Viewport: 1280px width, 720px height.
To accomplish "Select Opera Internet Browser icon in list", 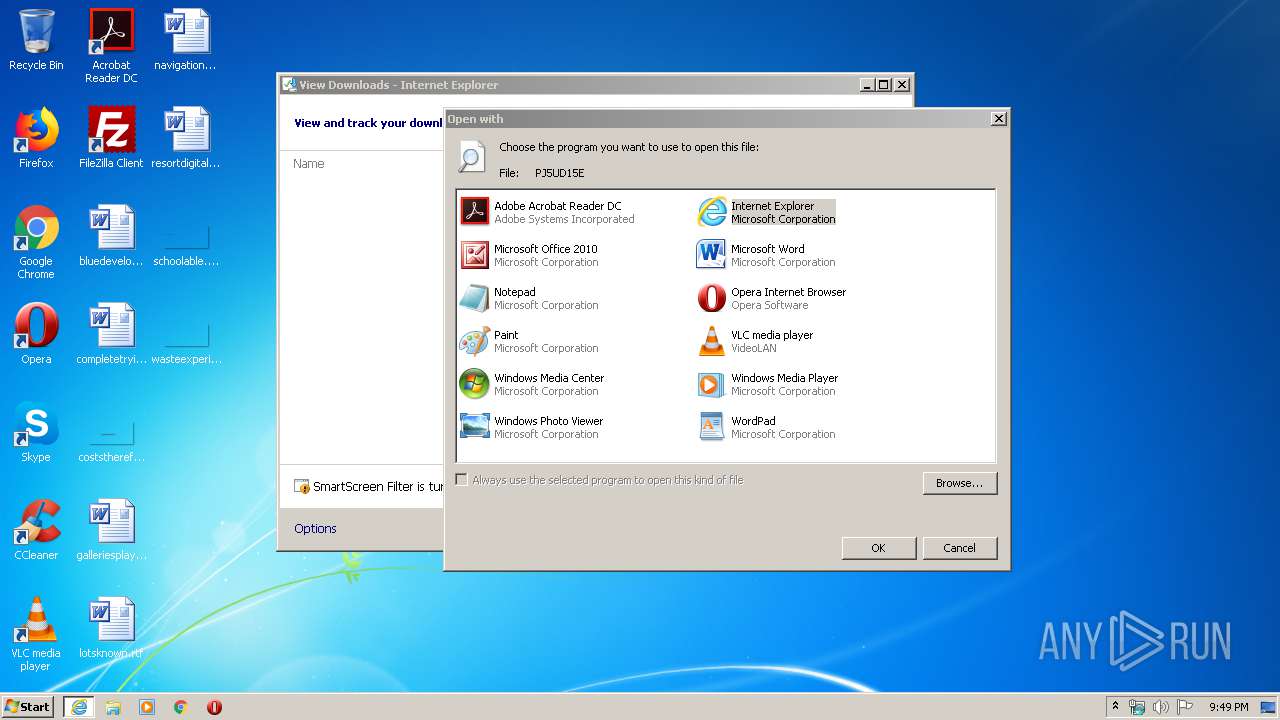I will pyautogui.click(x=711, y=298).
